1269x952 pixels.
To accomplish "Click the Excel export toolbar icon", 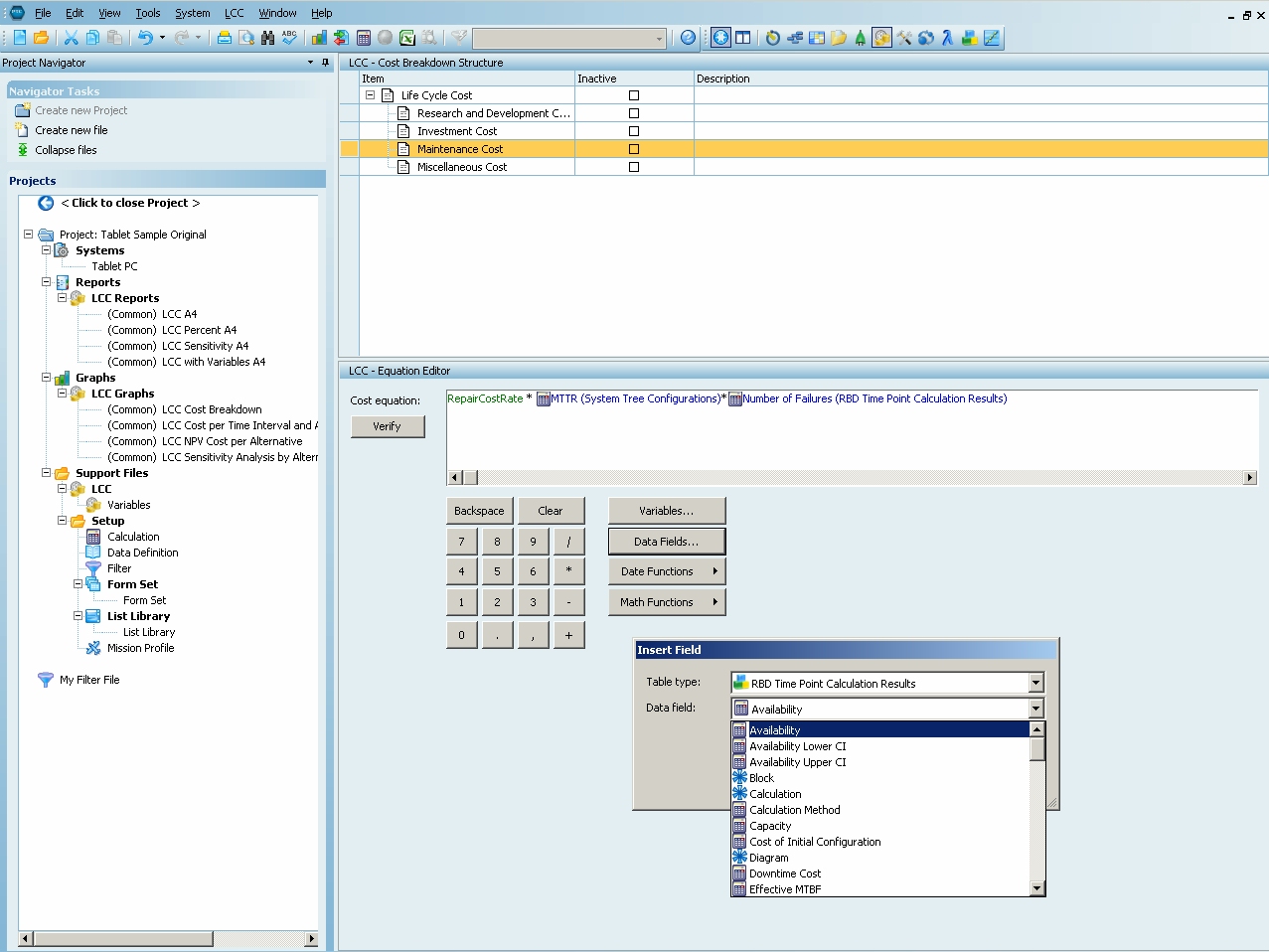I will 407,38.
